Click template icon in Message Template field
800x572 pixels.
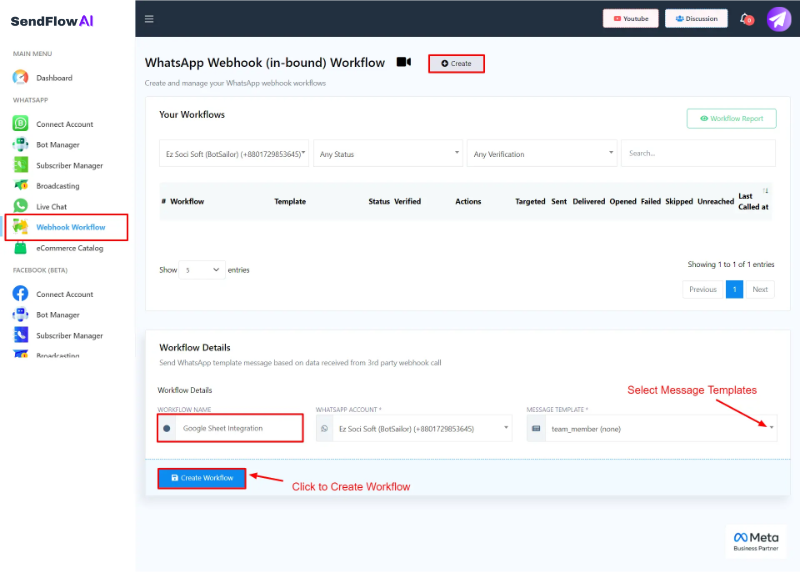(536, 429)
